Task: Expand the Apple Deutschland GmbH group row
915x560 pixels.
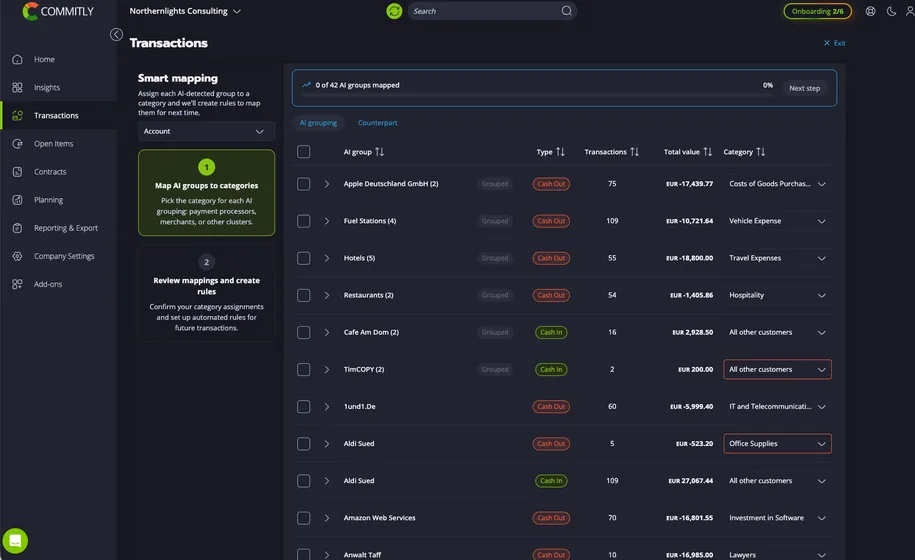Action: click(327, 184)
